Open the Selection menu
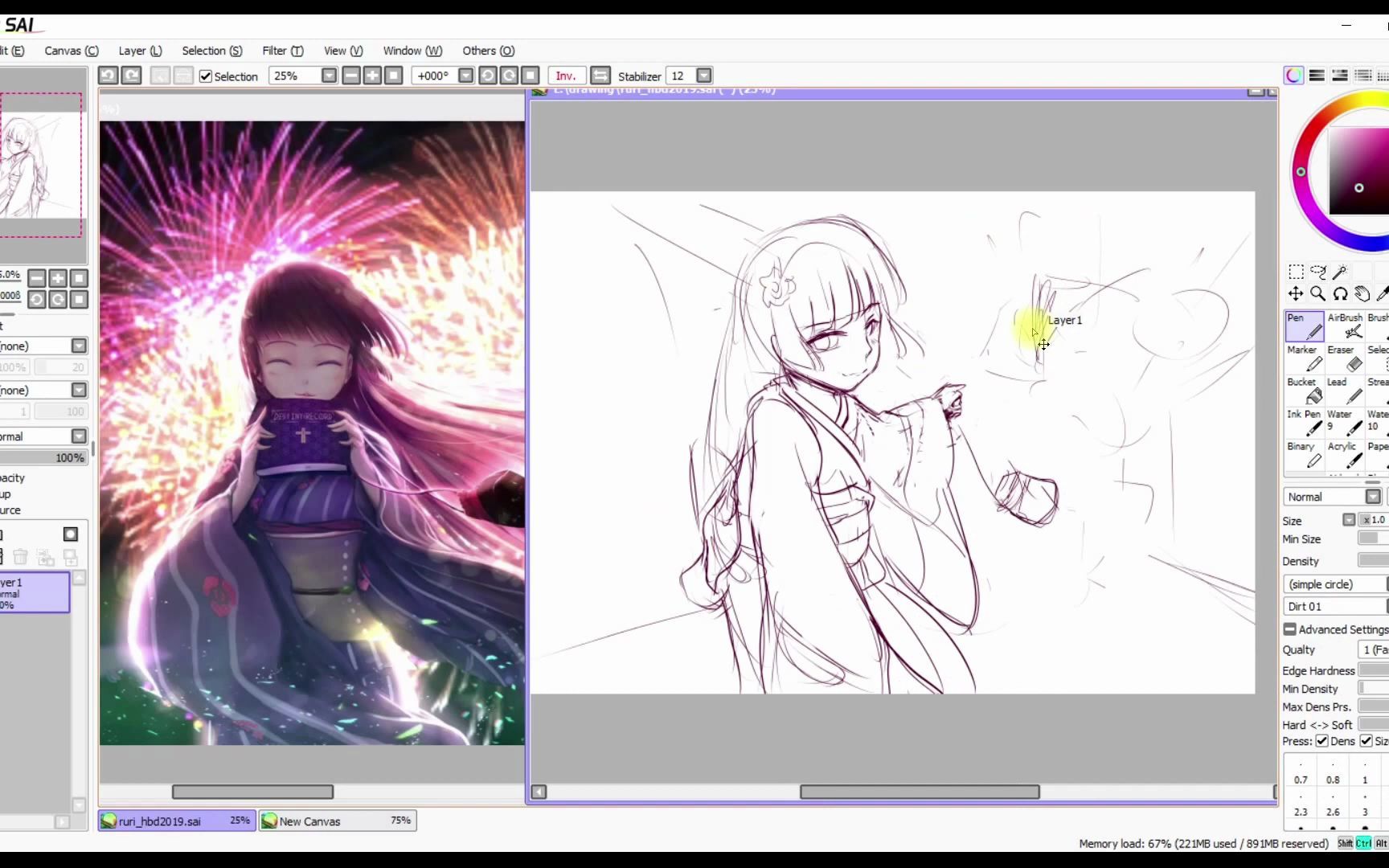The image size is (1389, 868). coord(212,51)
